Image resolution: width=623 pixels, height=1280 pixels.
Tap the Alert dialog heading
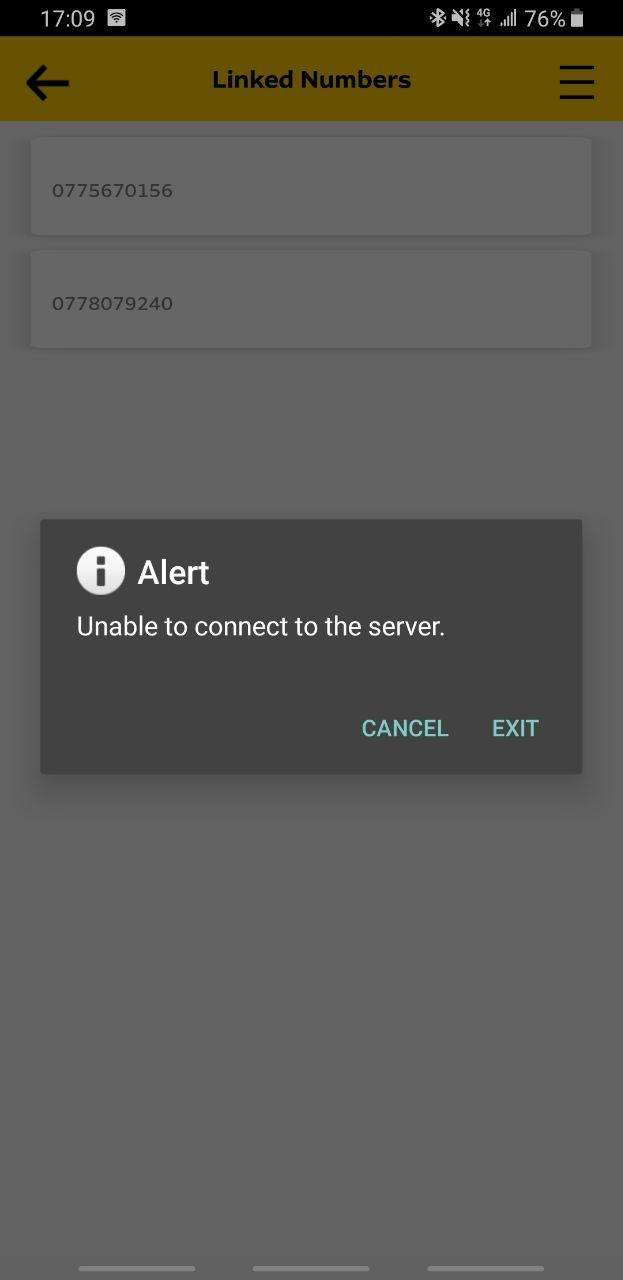173,572
